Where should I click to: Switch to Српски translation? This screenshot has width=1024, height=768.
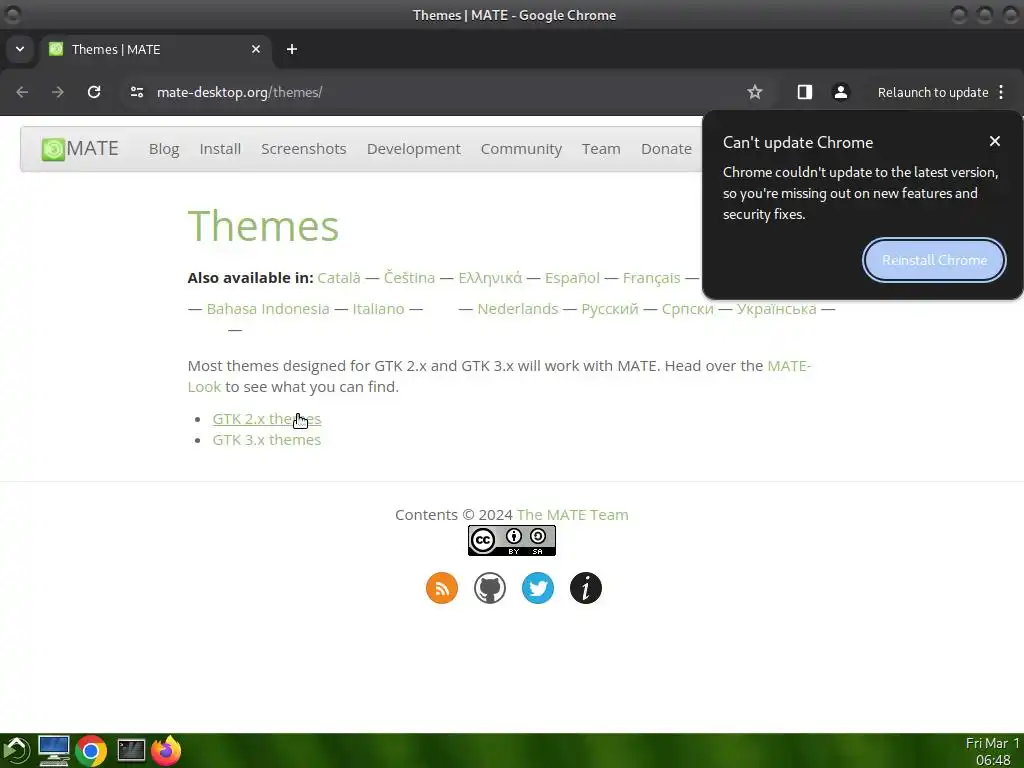688,309
